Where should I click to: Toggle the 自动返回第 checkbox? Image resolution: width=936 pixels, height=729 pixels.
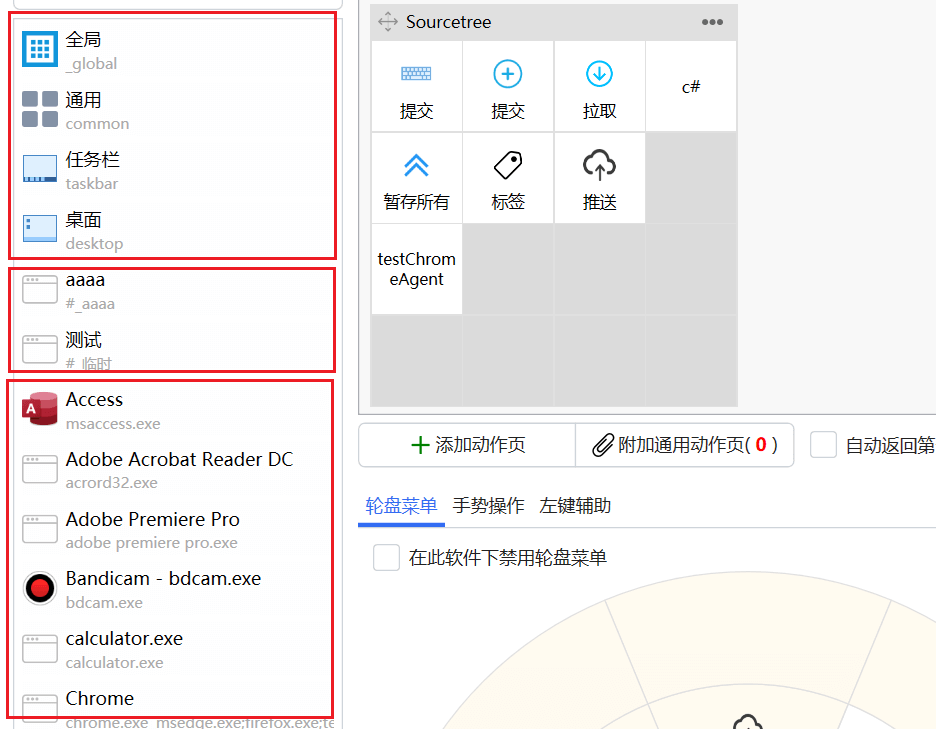(x=823, y=445)
